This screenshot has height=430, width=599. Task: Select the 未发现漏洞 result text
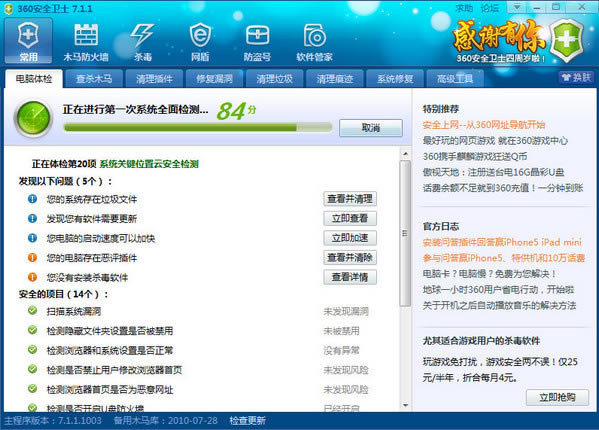pyautogui.click(x=346, y=311)
